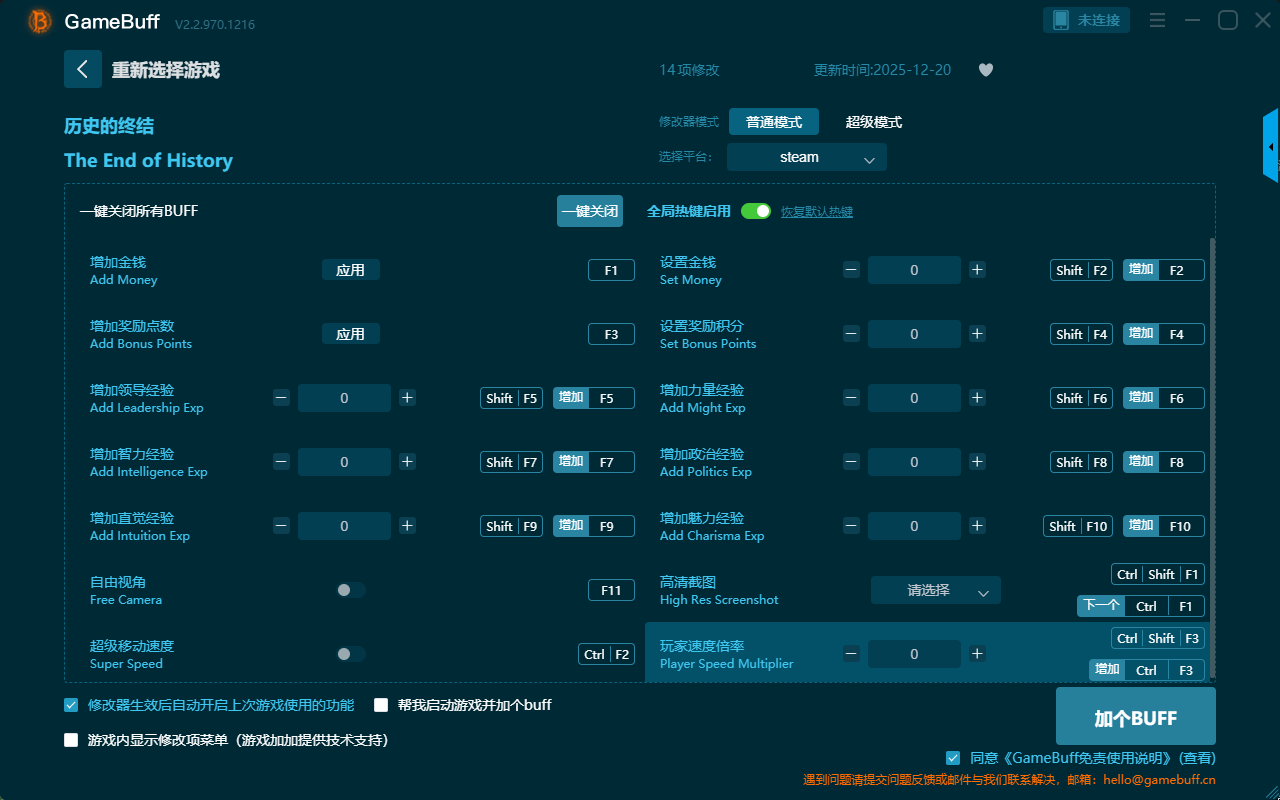Increase Set Money value with plus

(x=977, y=270)
